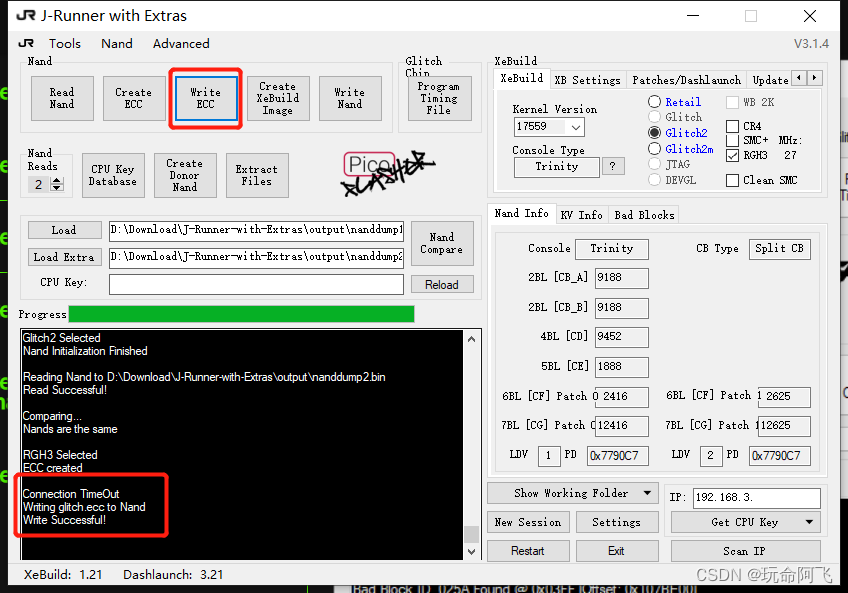The image size is (848, 593).
Task: Toggle the CR4 checkbox
Action: 733,126
